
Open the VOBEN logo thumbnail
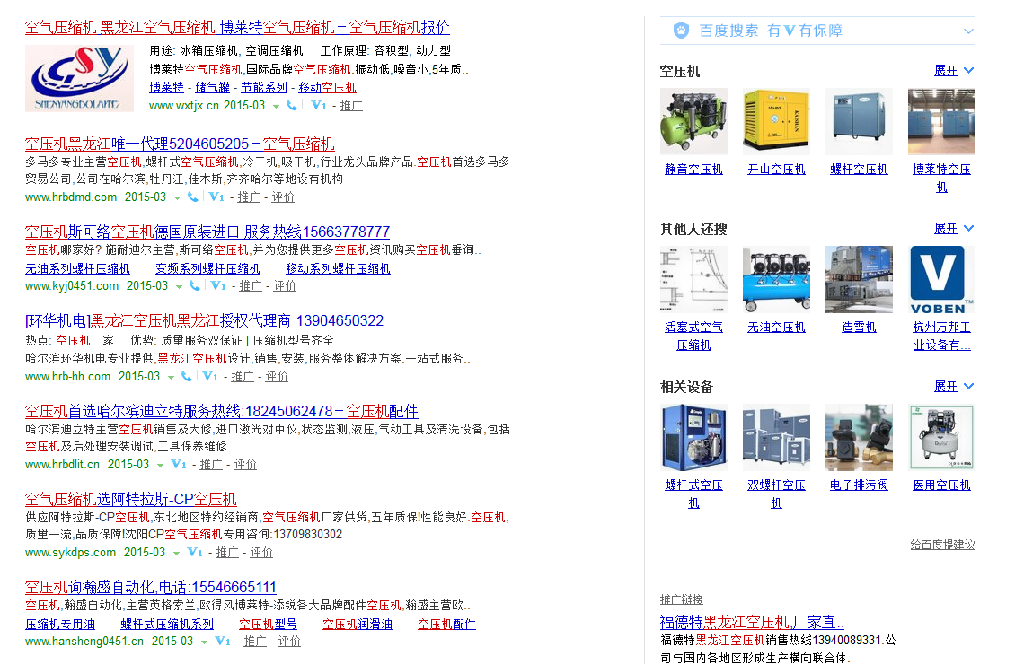(941, 279)
